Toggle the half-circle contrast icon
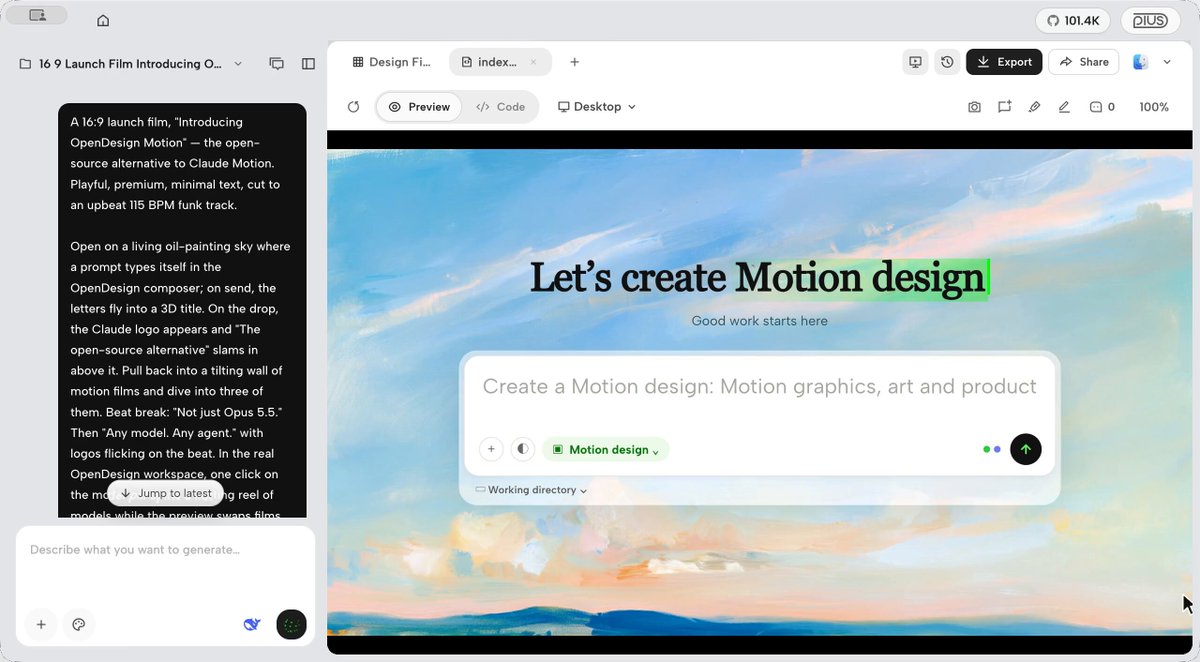This screenshot has height=662, width=1200. [x=523, y=450]
